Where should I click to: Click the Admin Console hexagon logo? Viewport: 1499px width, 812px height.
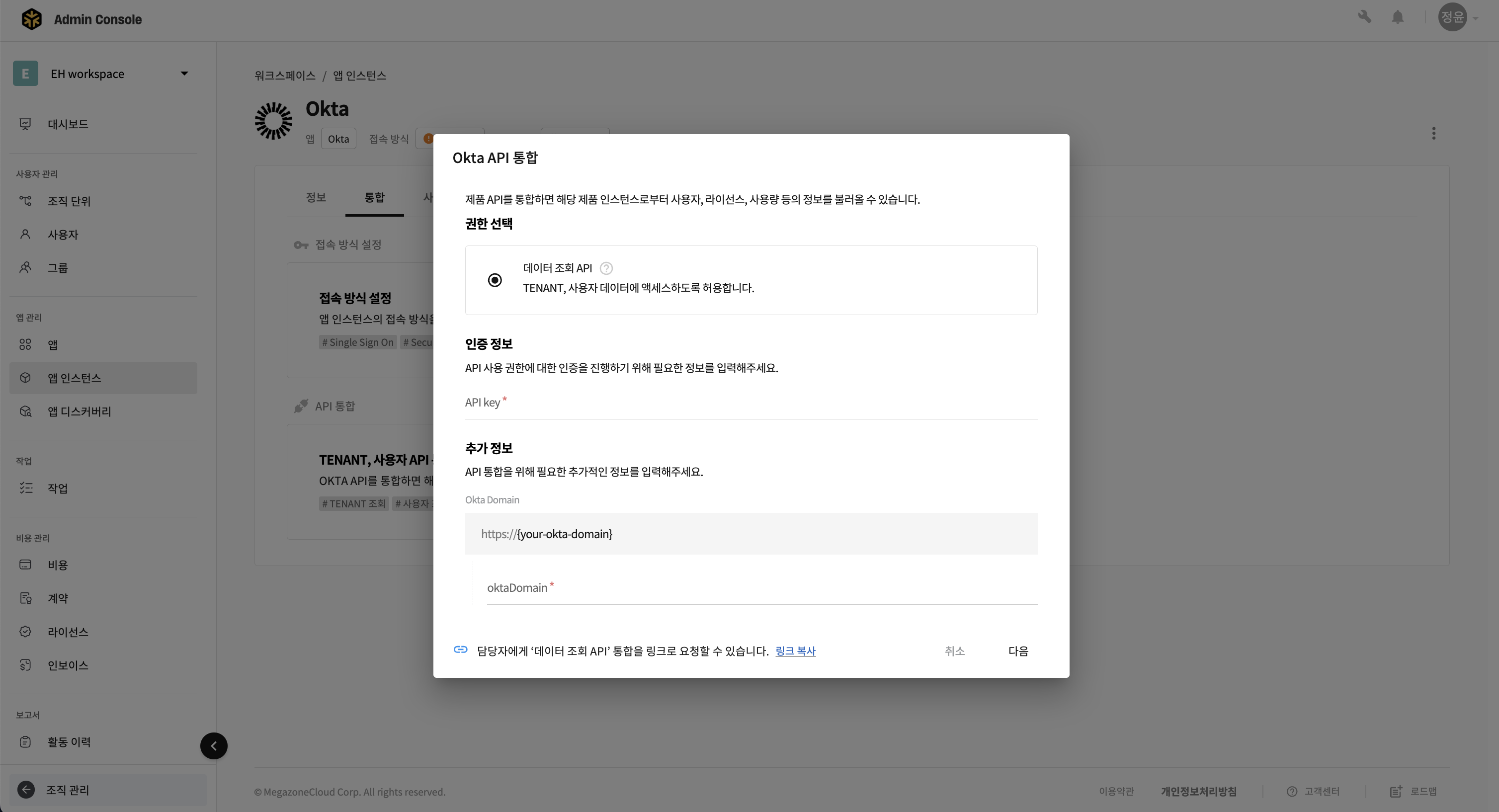point(31,19)
